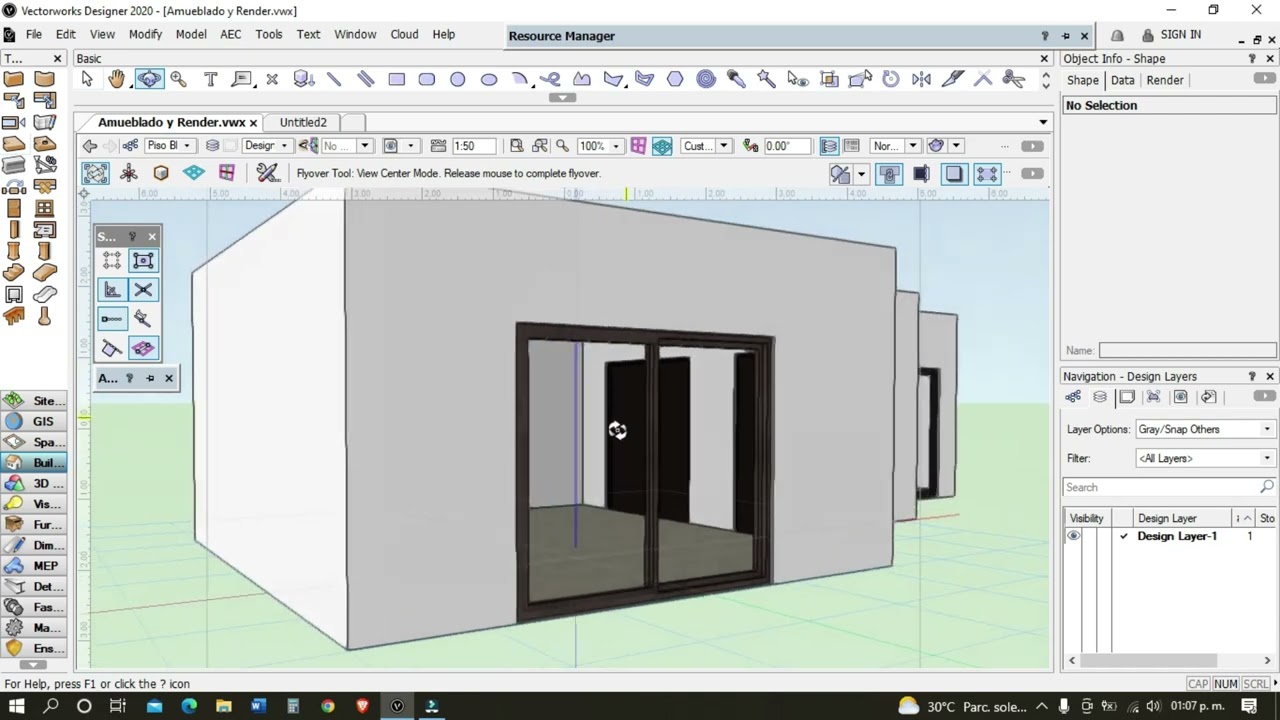Open the File menu
Viewport: 1280px width, 720px height.
tap(34, 34)
